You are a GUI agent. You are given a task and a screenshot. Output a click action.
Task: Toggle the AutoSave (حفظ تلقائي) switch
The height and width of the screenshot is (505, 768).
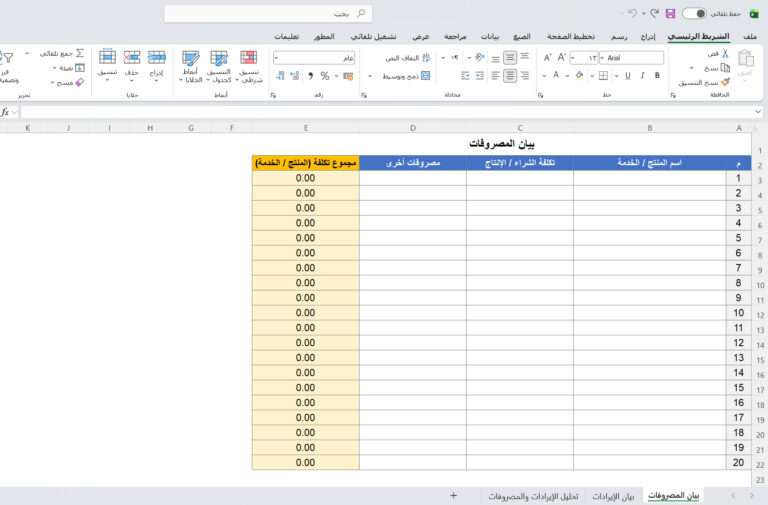click(x=694, y=14)
